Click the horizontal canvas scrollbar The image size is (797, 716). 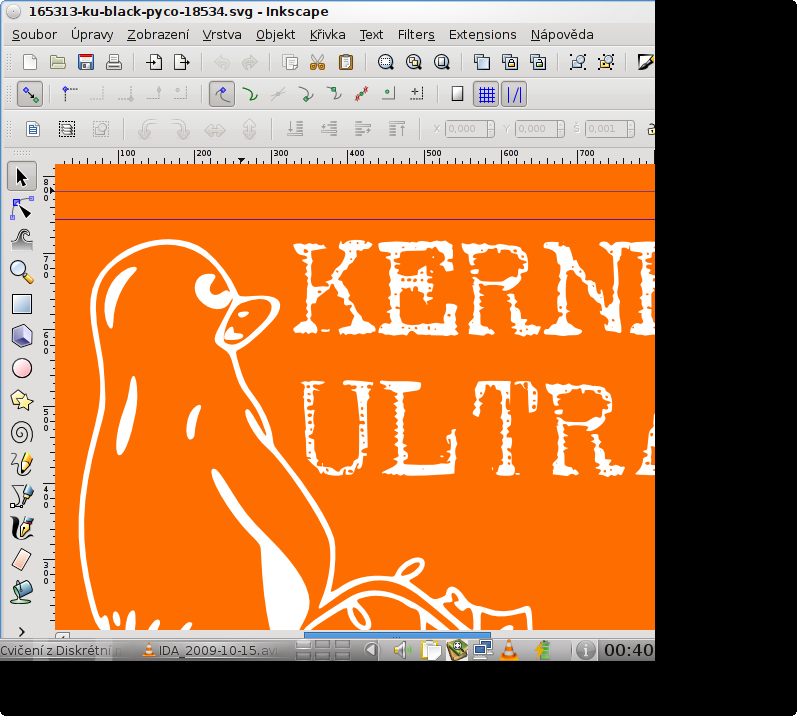click(x=397, y=635)
